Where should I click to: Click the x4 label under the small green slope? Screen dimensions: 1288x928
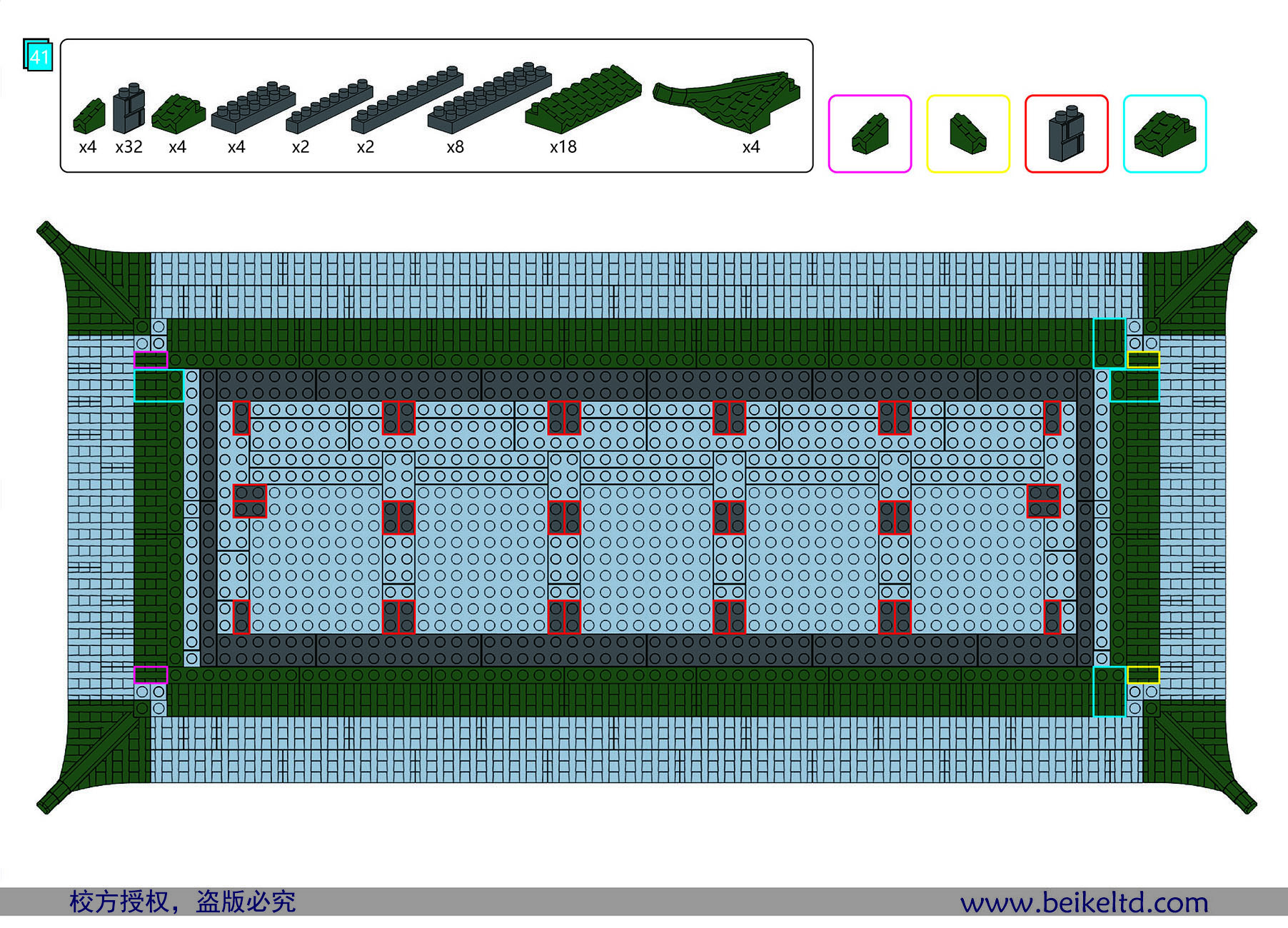pos(88,147)
